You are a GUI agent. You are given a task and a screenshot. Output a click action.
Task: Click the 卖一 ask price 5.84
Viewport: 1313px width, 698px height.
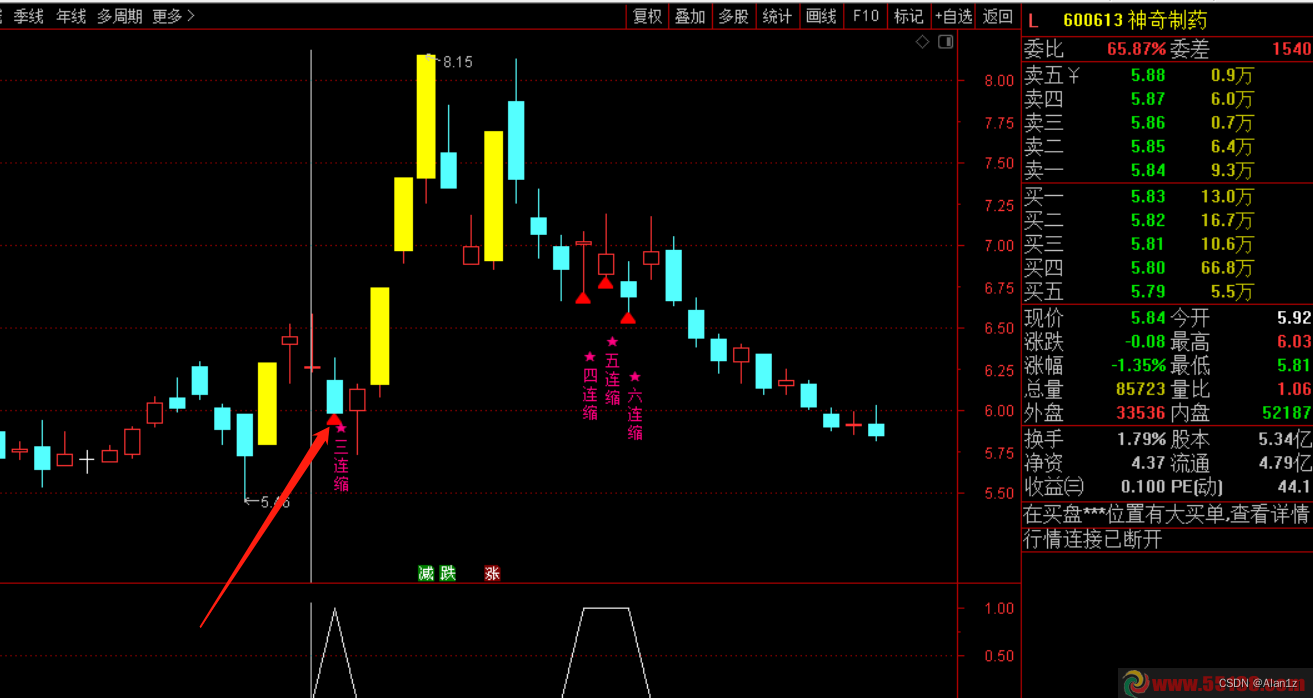(x=1148, y=171)
